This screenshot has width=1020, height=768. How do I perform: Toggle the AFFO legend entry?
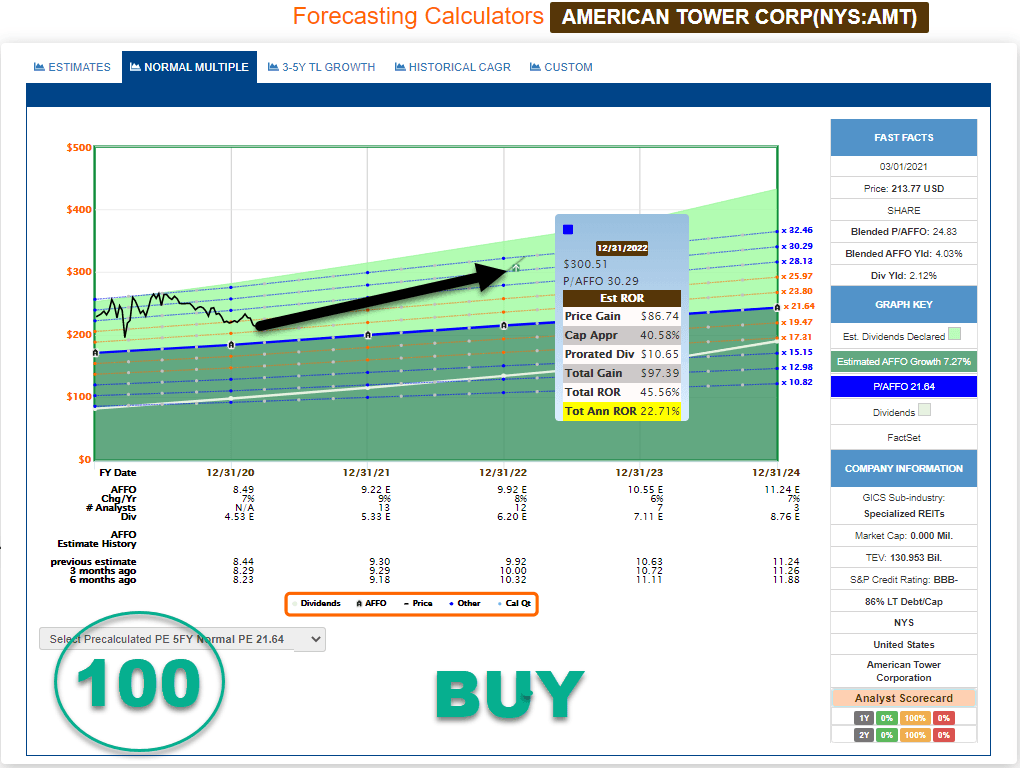(x=371, y=603)
